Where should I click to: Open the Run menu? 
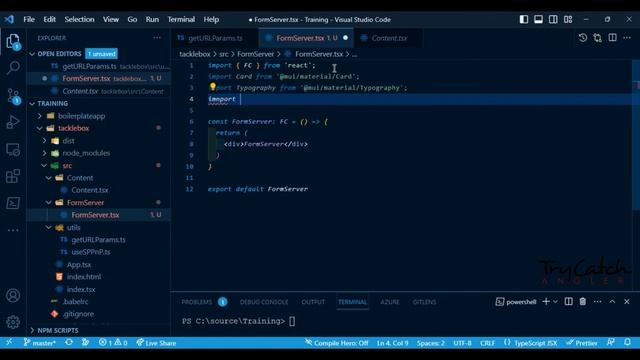[x=152, y=19]
